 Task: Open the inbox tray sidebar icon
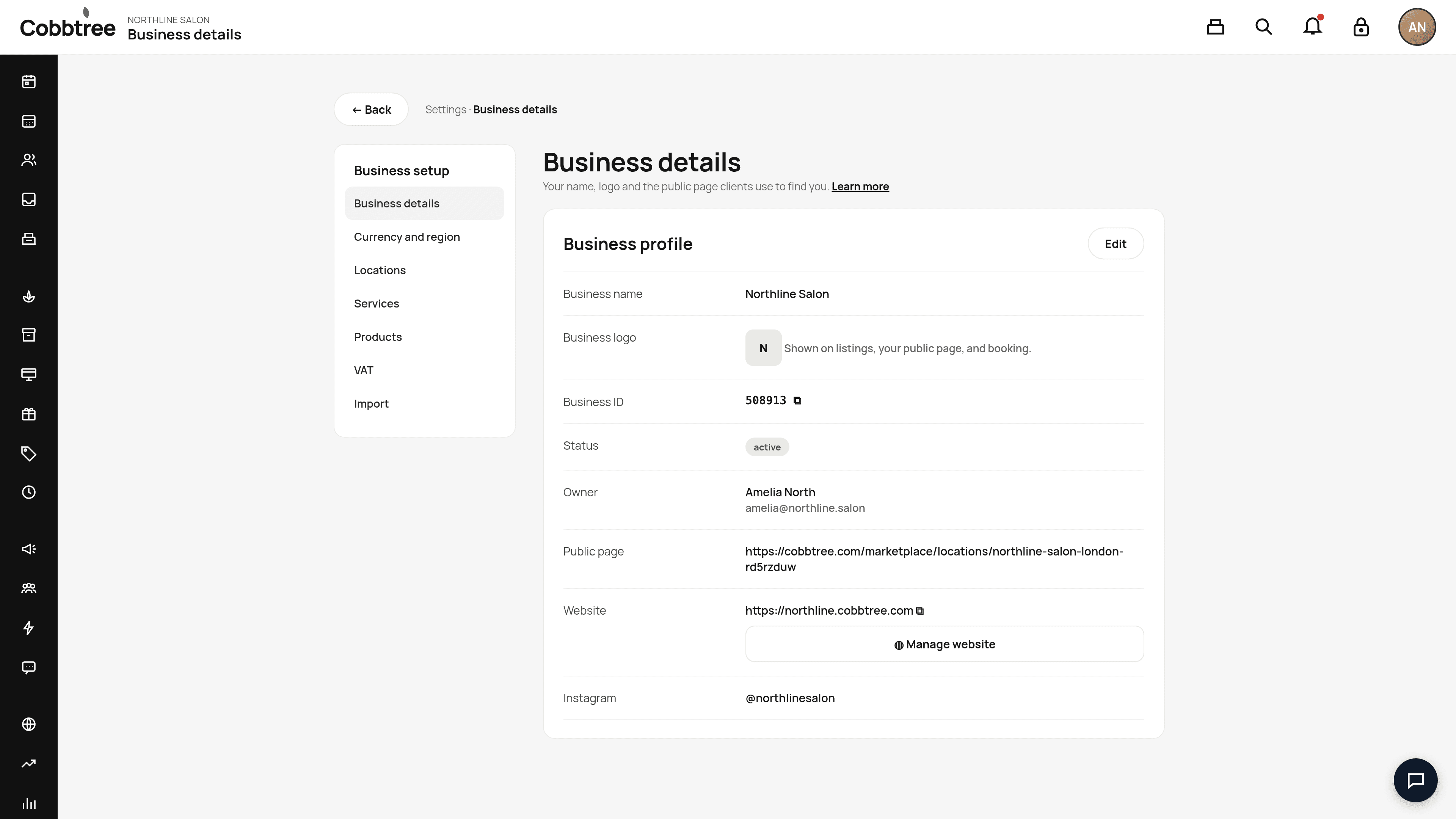coord(29,199)
